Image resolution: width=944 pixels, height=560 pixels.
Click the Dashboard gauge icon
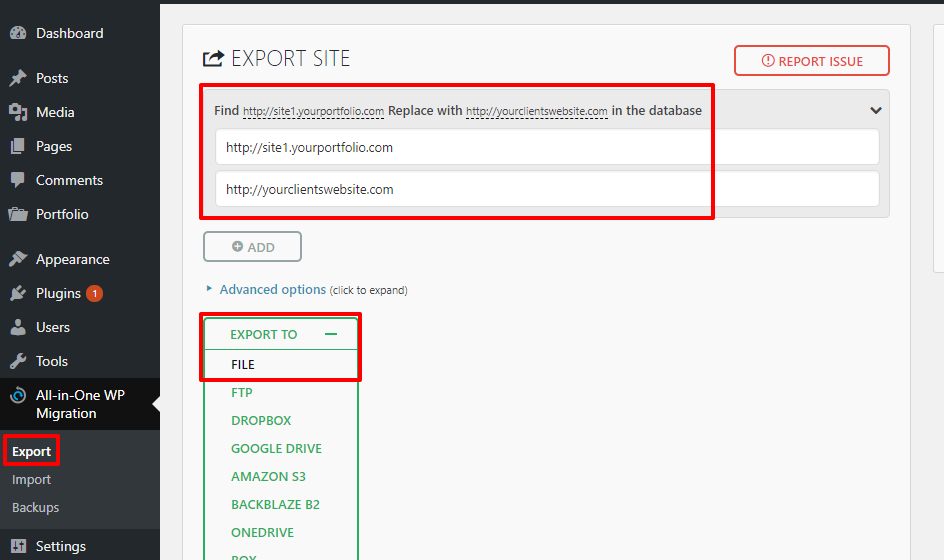click(x=18, y=33)
